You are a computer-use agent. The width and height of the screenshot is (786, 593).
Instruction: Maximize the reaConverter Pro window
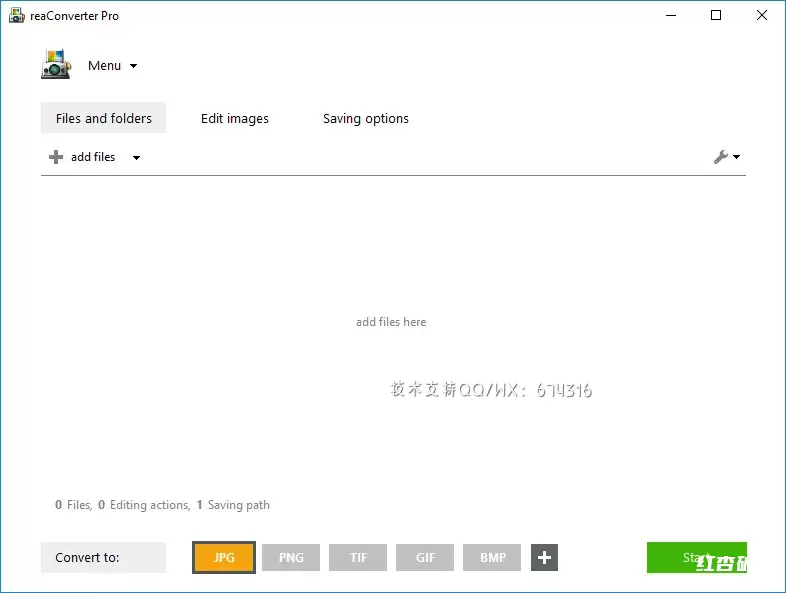tap(716, 16)
